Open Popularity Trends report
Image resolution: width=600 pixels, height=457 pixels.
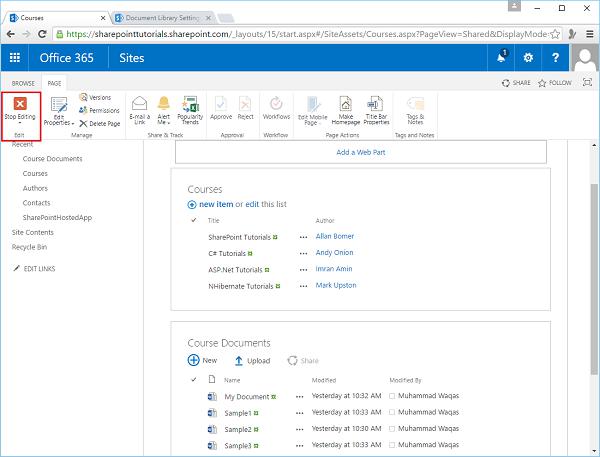click(x=190, y=110)
